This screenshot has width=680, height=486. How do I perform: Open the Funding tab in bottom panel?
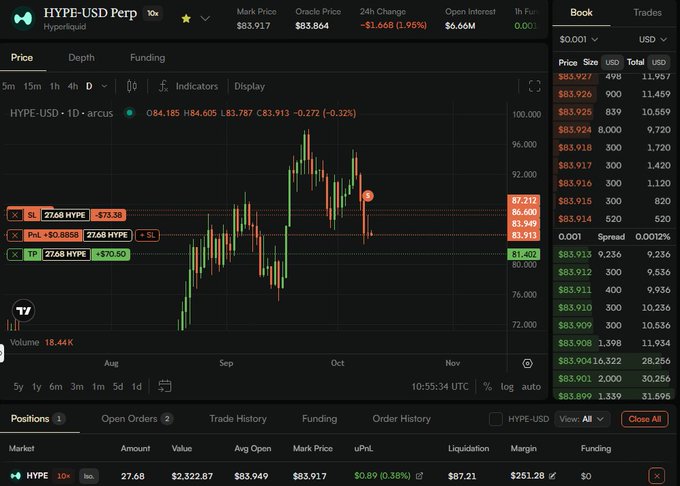(319, 419)
